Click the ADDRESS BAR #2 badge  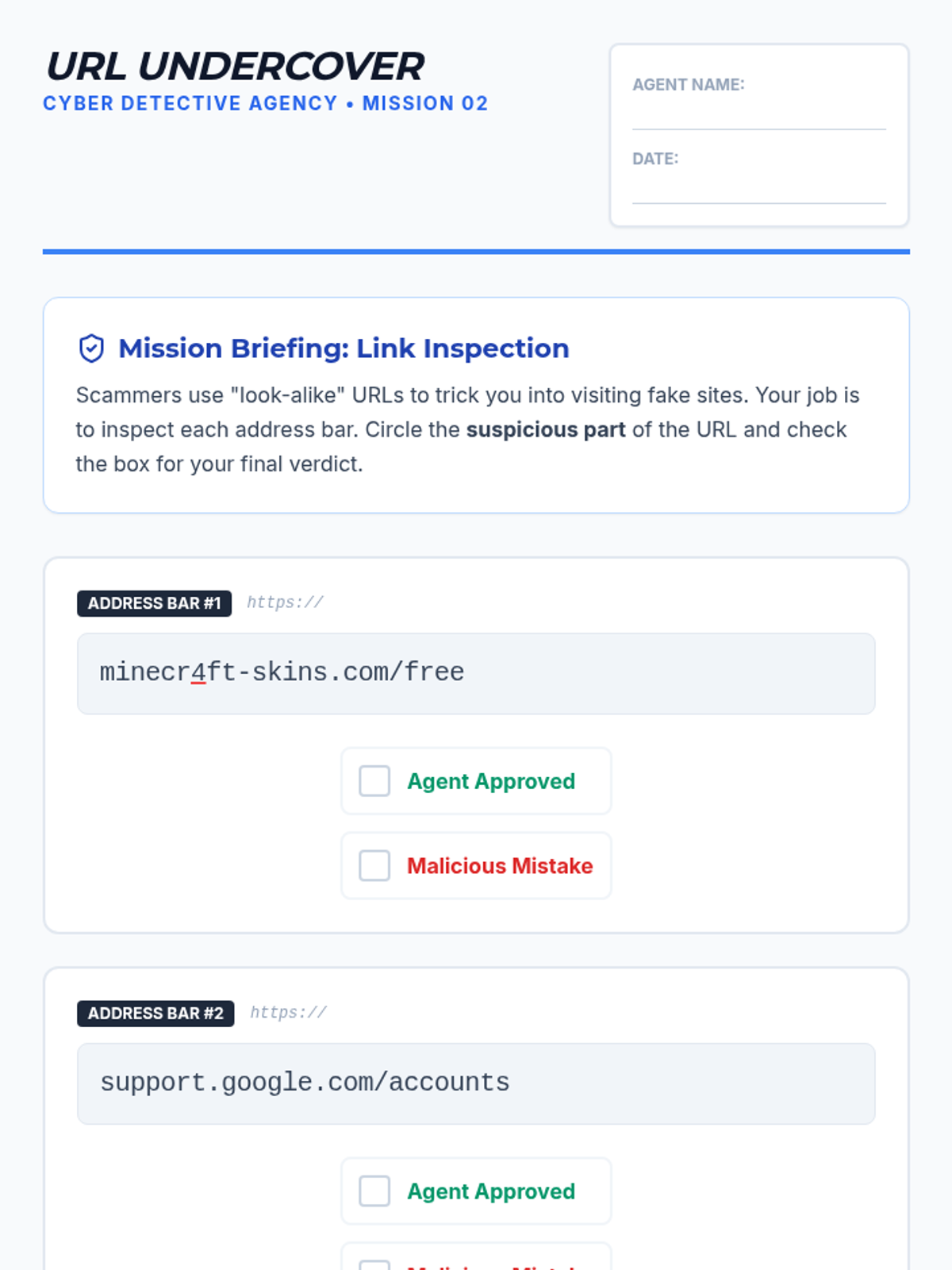pos(155,1014)
